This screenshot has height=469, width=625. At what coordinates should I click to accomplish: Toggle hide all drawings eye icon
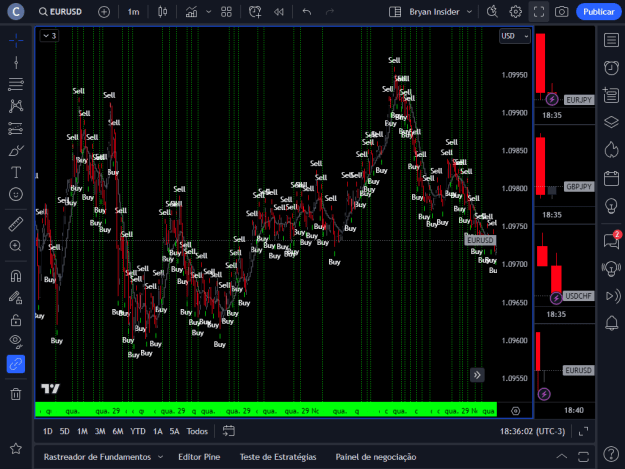tap(16, 341)
